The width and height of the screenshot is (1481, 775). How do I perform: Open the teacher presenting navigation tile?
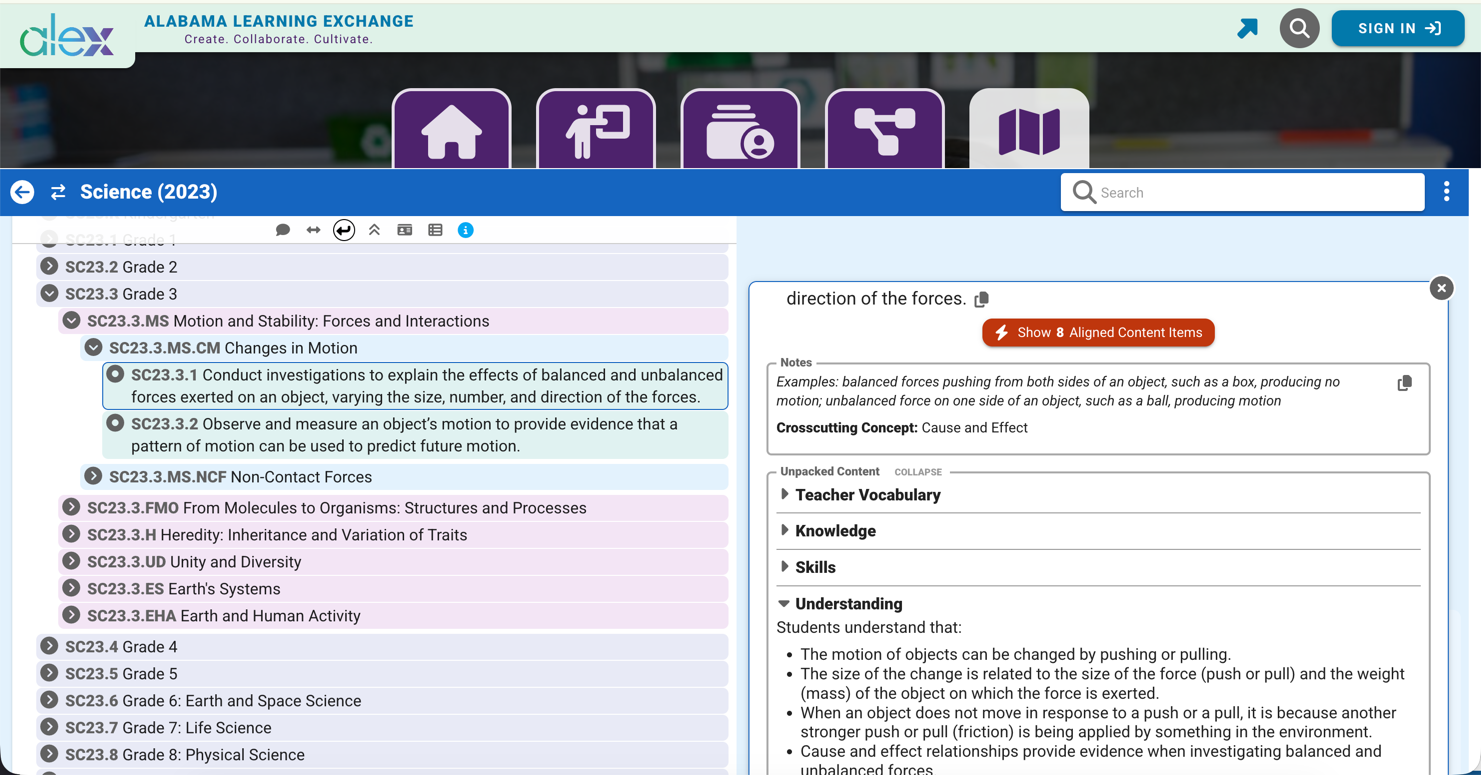pyautogui.click(x=596, y=130)
